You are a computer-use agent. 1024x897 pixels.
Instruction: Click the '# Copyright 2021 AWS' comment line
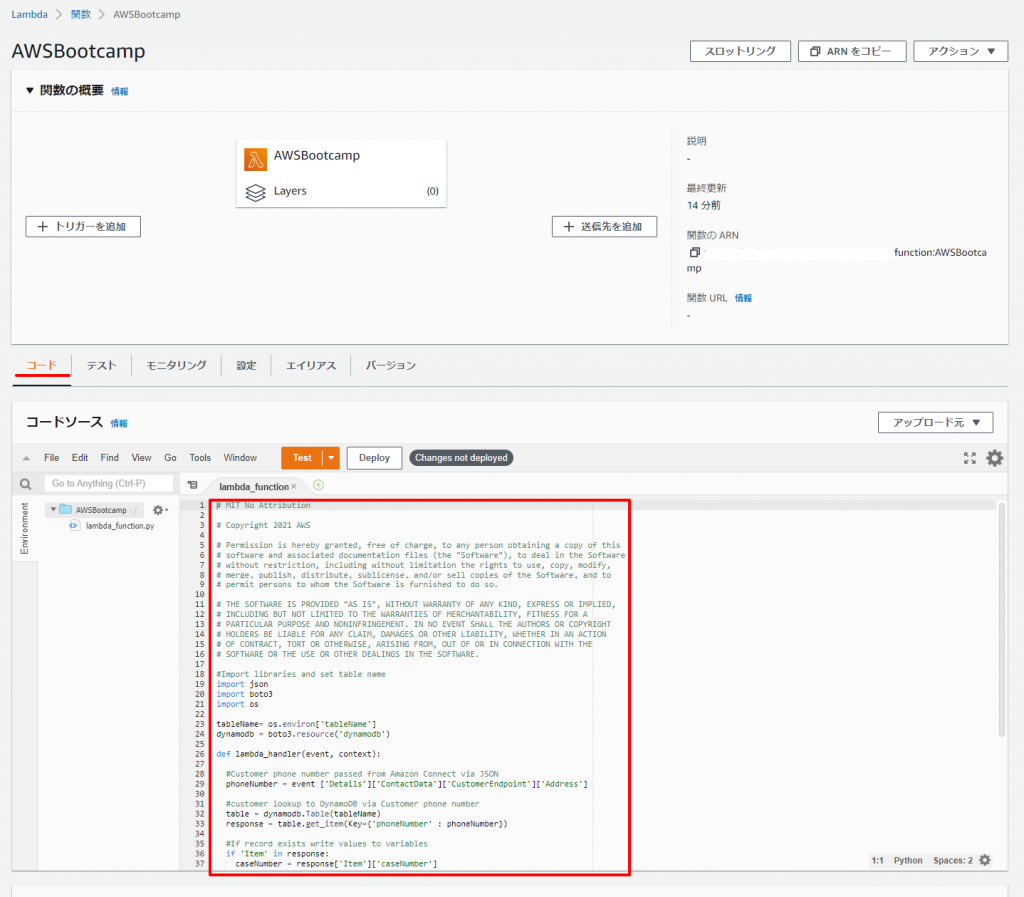coord(263,525)
